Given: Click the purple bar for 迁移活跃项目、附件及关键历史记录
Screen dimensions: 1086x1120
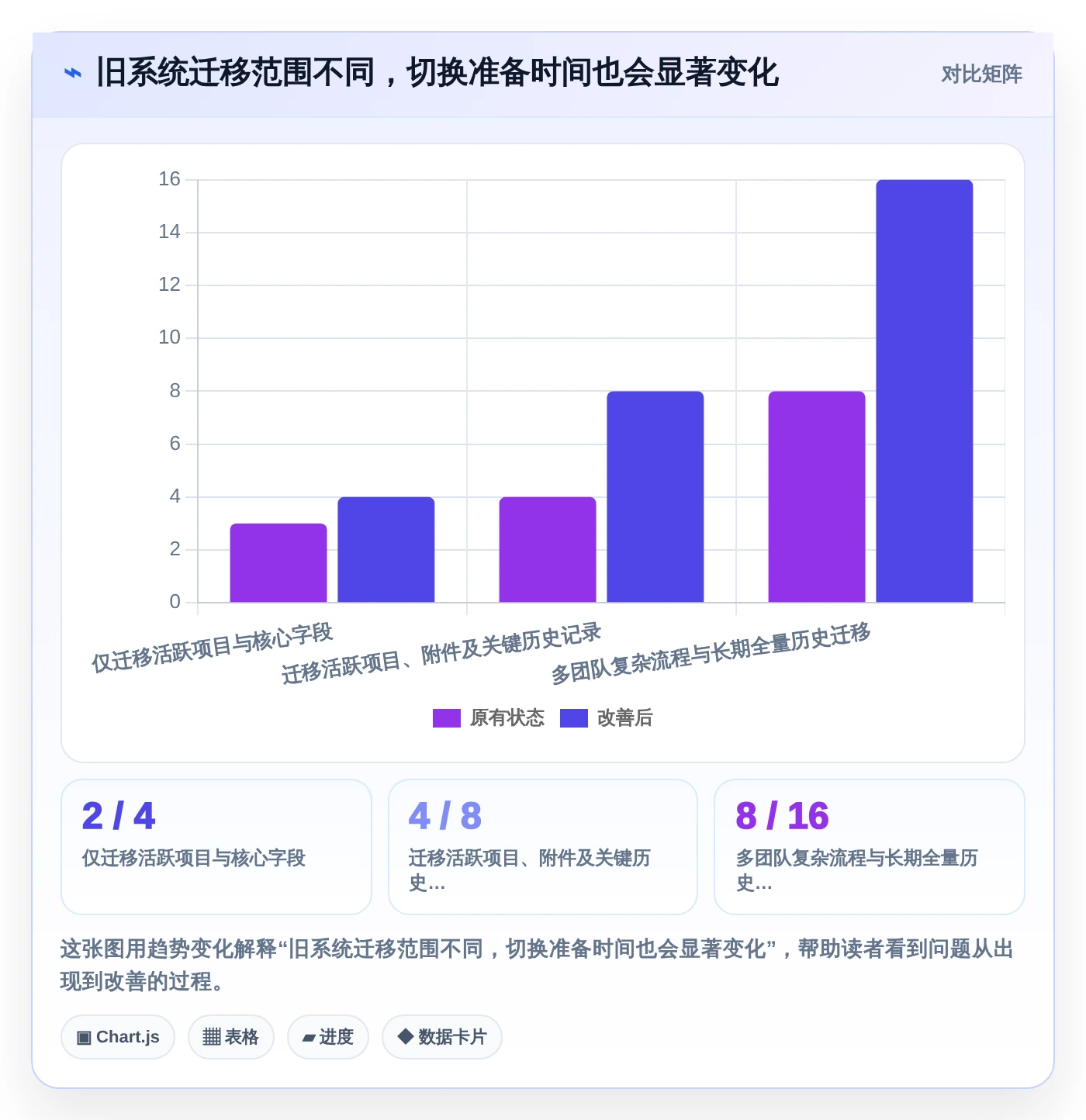Looking at the screenshot, I should pos(548,550).
